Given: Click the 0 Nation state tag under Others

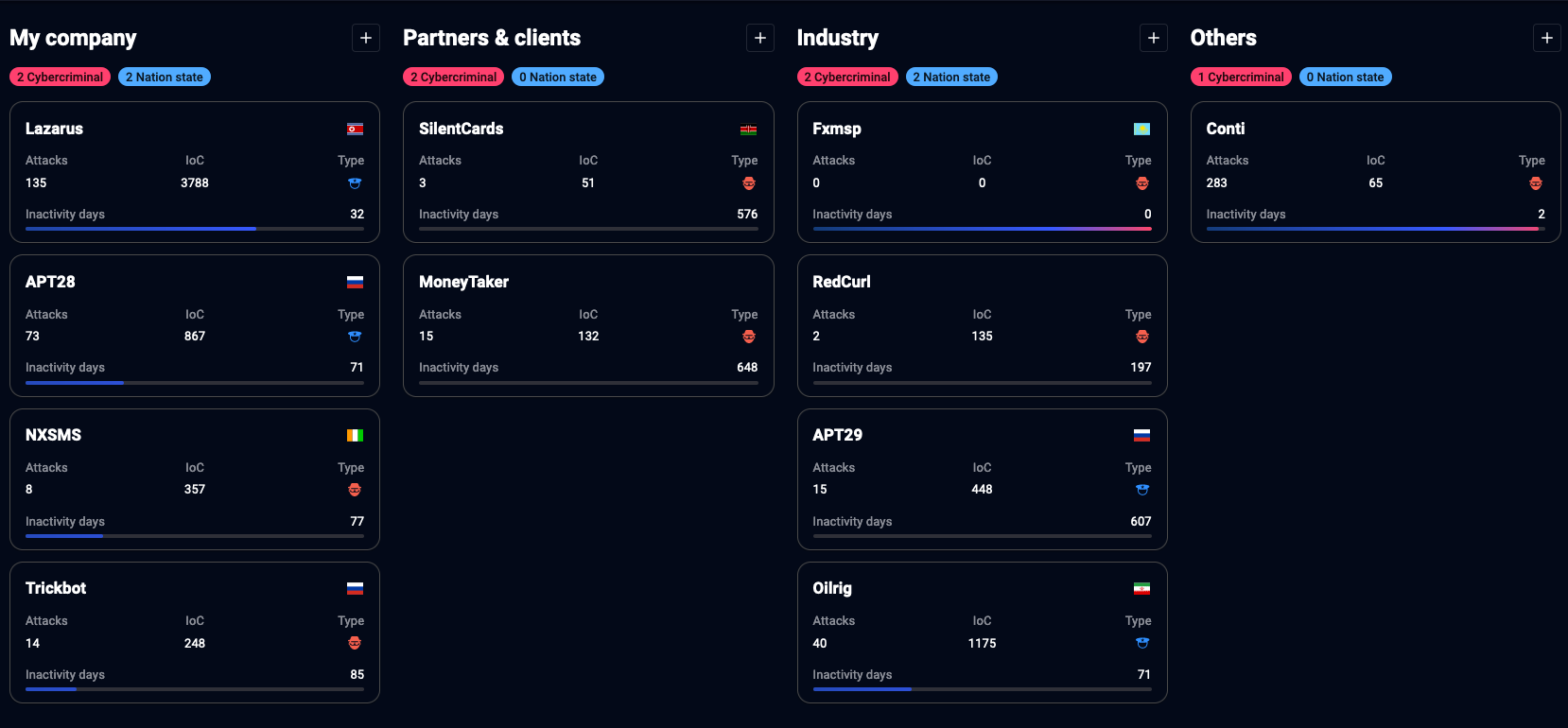Looking at the screenshot, I should pyautogui.click(x=1345, y=78).
